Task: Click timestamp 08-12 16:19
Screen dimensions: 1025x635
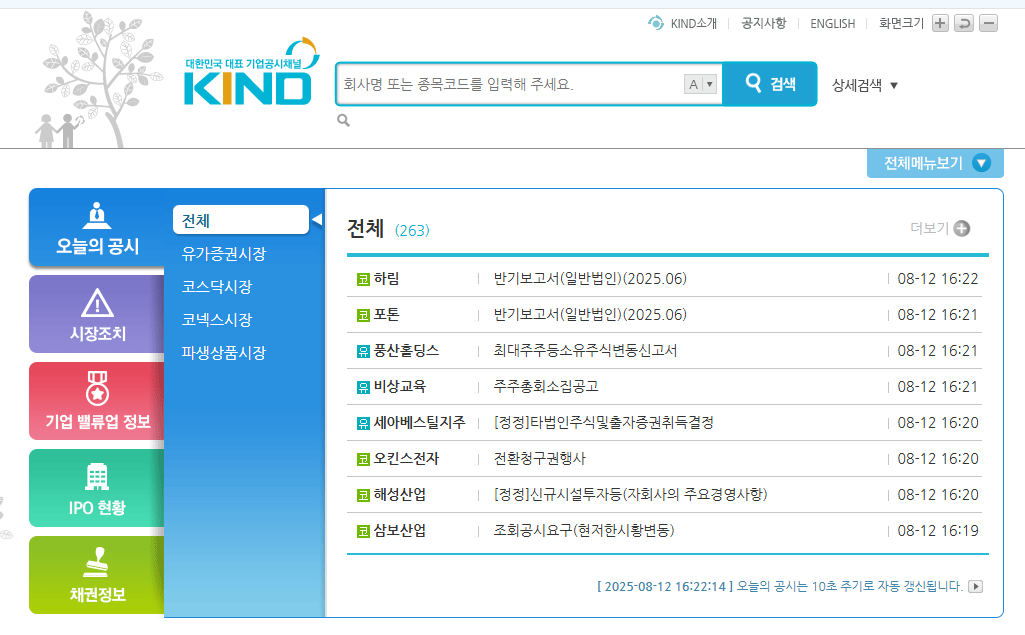Action: (937, 530)
